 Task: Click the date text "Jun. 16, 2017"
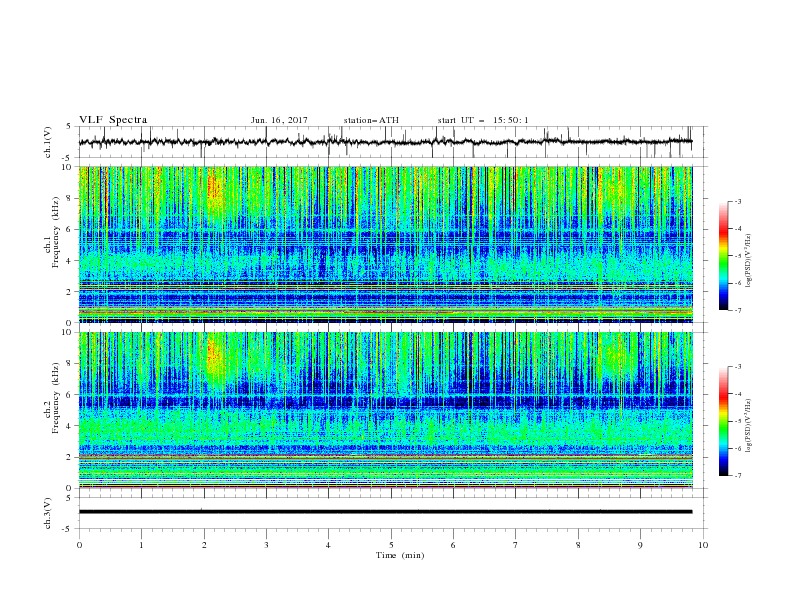279,120
